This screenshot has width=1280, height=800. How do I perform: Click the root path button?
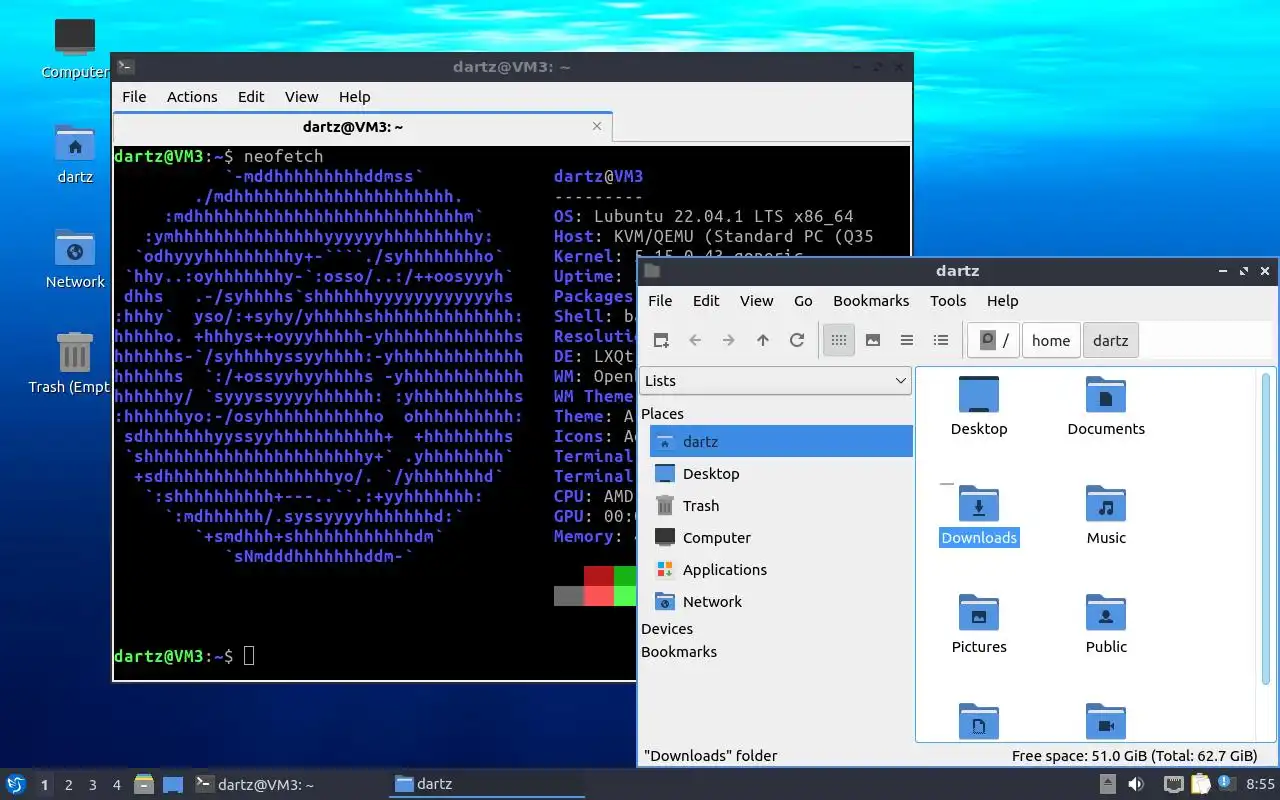coord(994,340)
